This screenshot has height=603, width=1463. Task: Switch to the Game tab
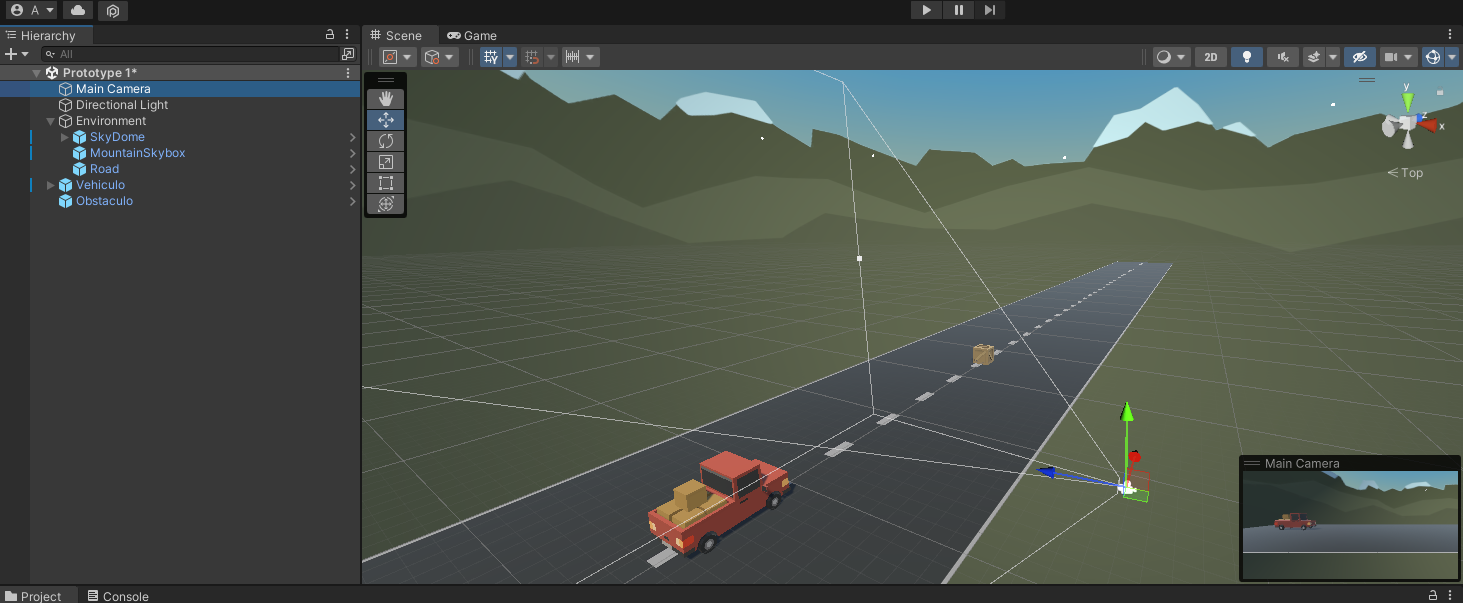pos(472,35)
